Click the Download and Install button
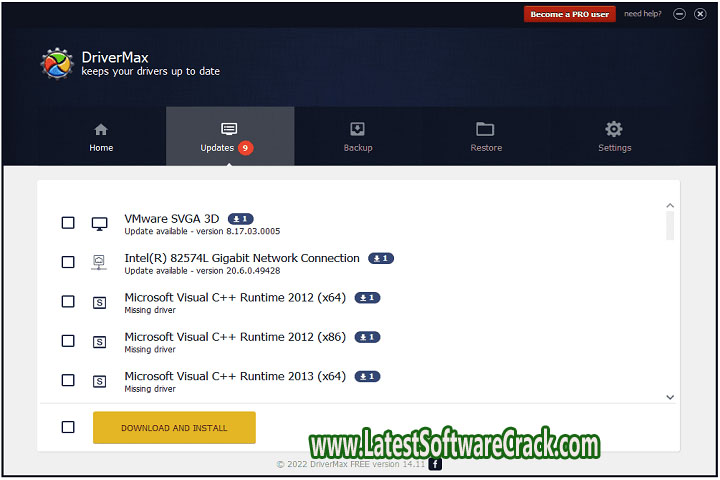720x480 pixels. pyautogui.click(x=174, y=427)
